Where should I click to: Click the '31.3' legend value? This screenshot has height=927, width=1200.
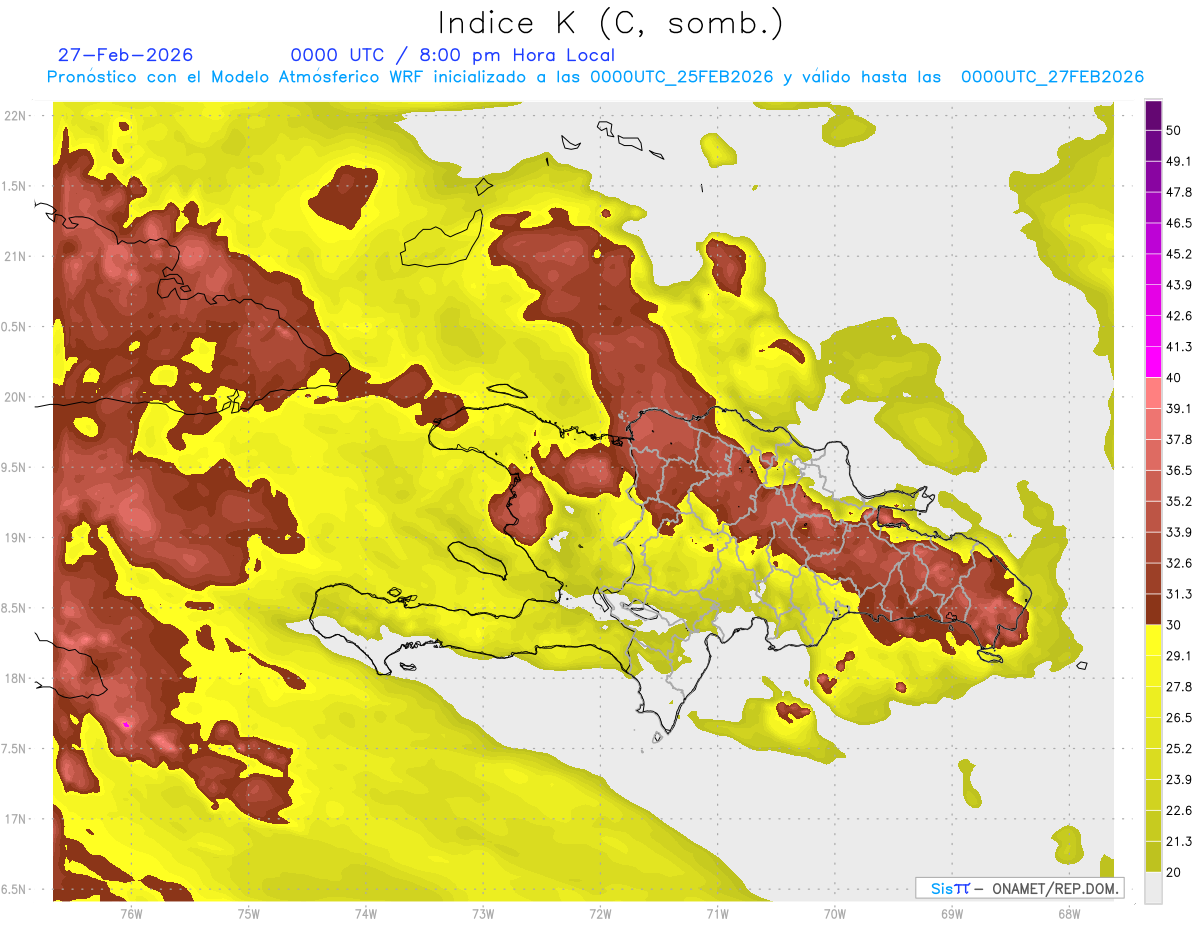[x=1179, y=594]
